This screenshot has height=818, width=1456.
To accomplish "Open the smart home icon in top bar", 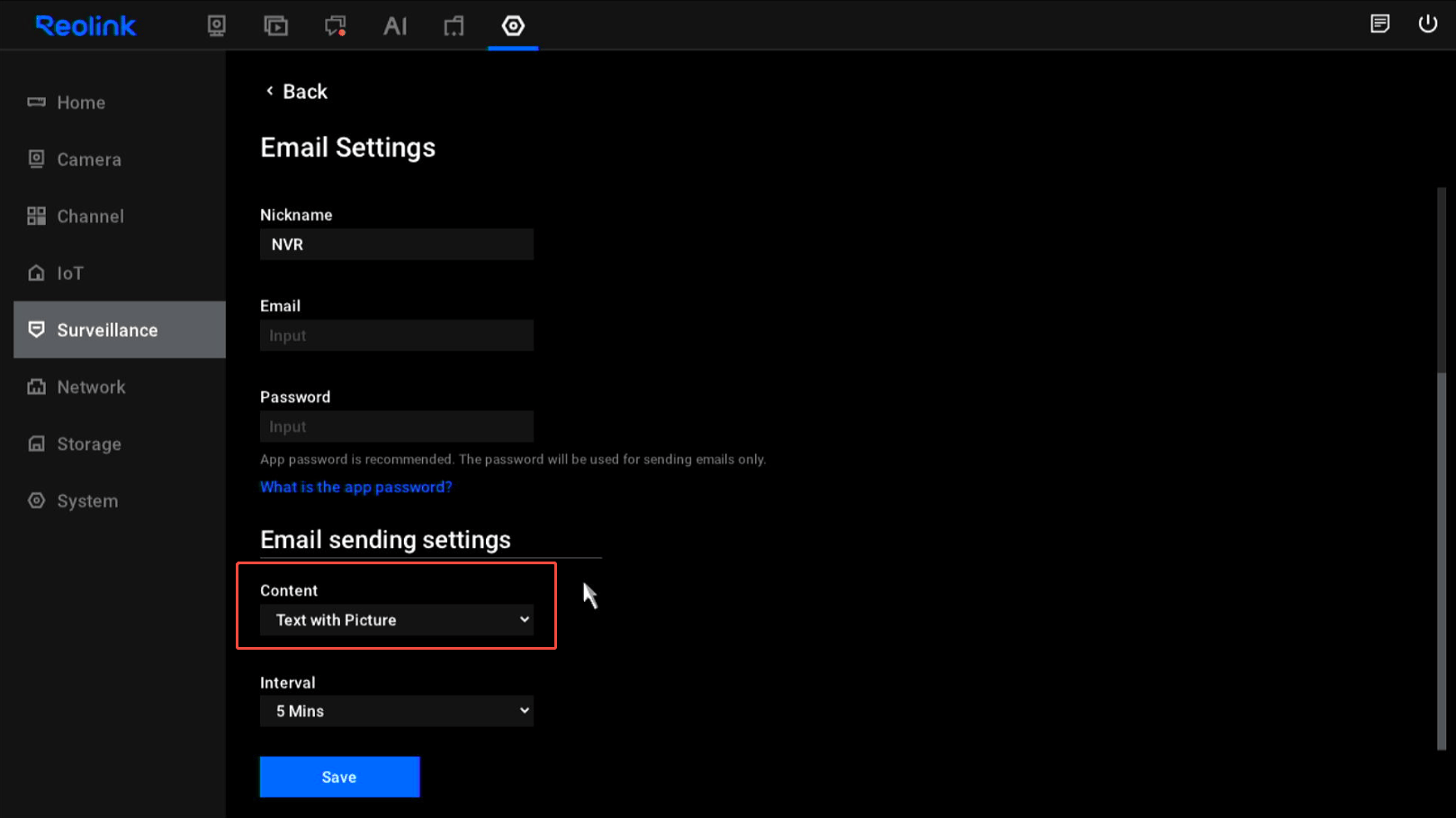I will tap(454, 25).
